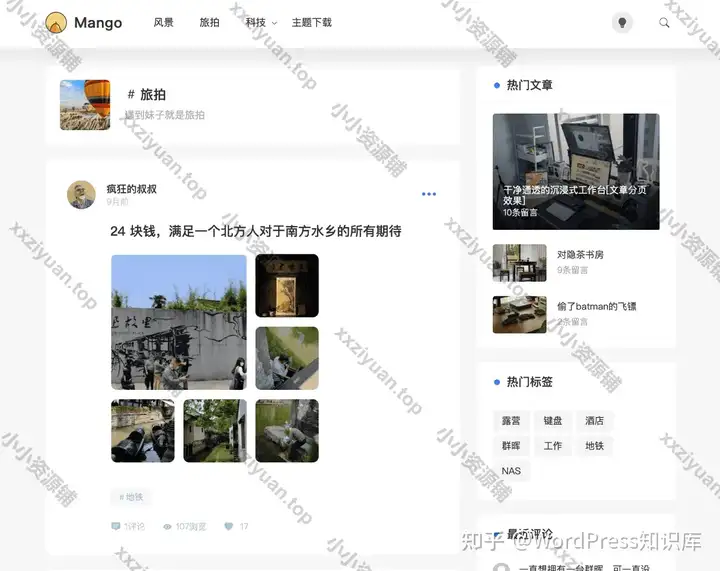720x571 pixels.
Task: Click the 107浏览 view count
Action: pos(191,526)
